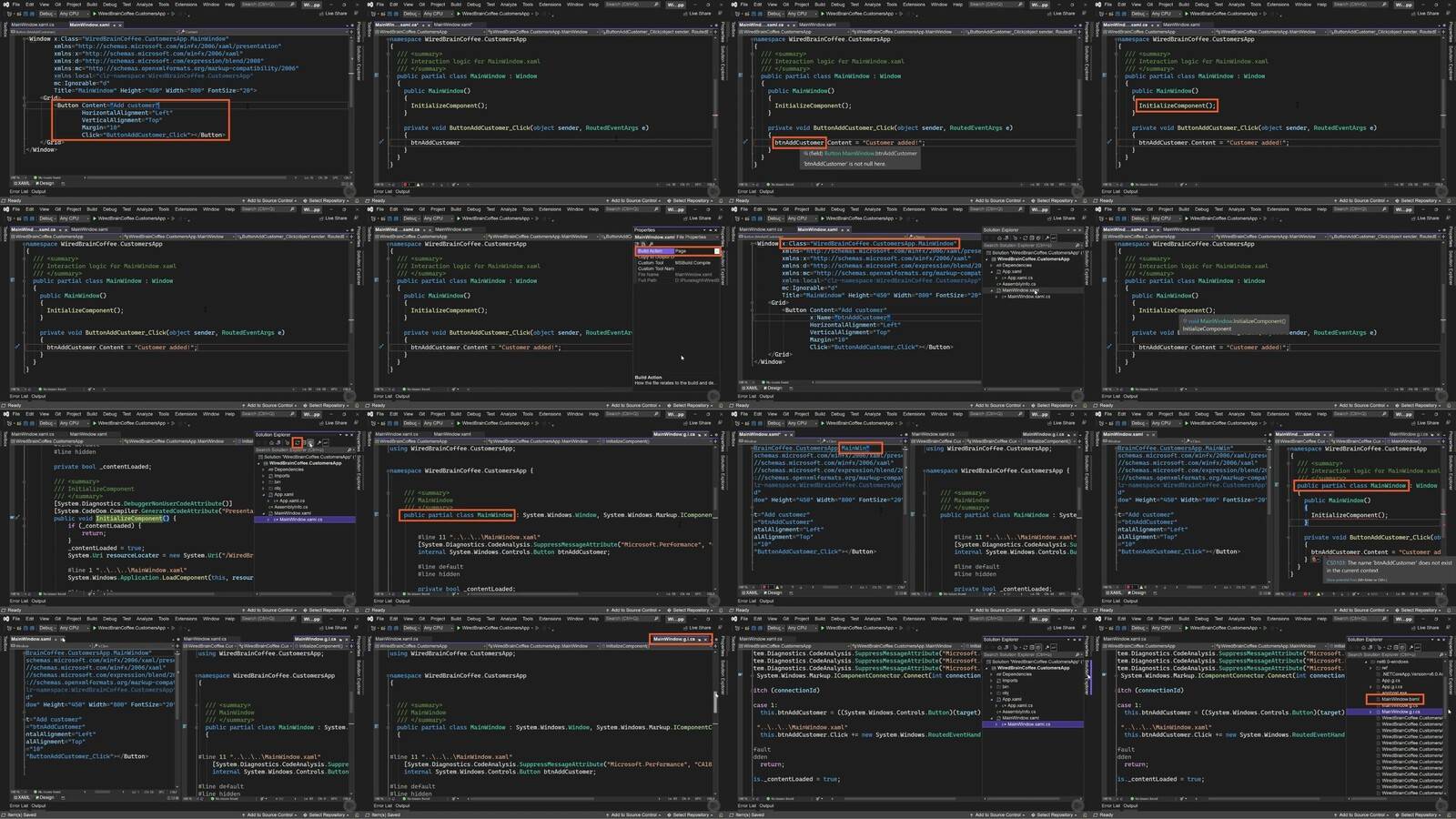Click the Search Solution Explorer field beside XAML editor

(x=1033, y=246)
